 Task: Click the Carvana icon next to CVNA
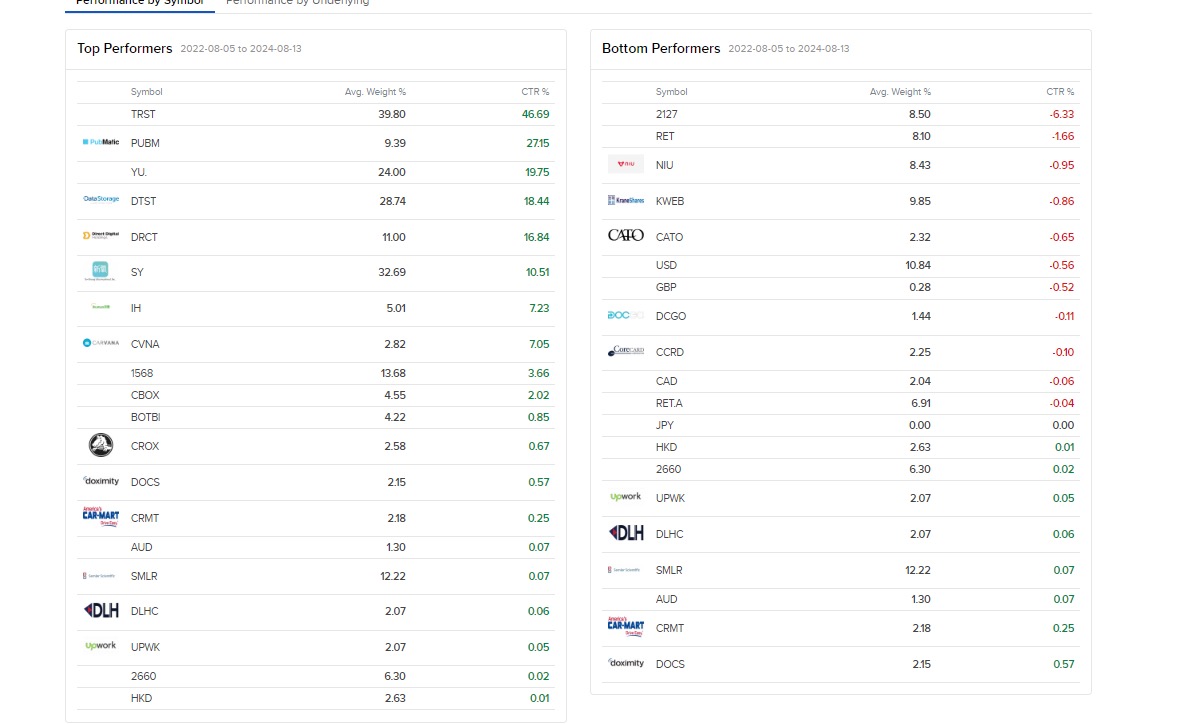point(100,344)
